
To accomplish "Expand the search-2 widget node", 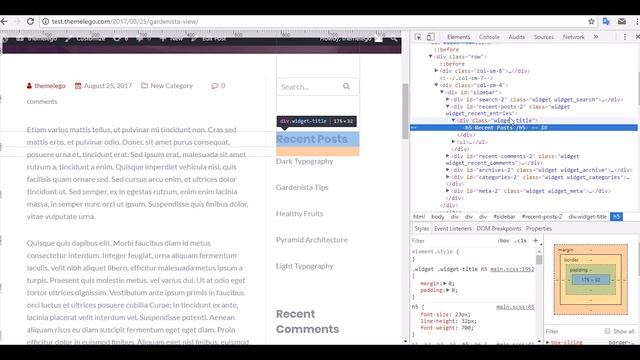I will [x=448, y=99].
